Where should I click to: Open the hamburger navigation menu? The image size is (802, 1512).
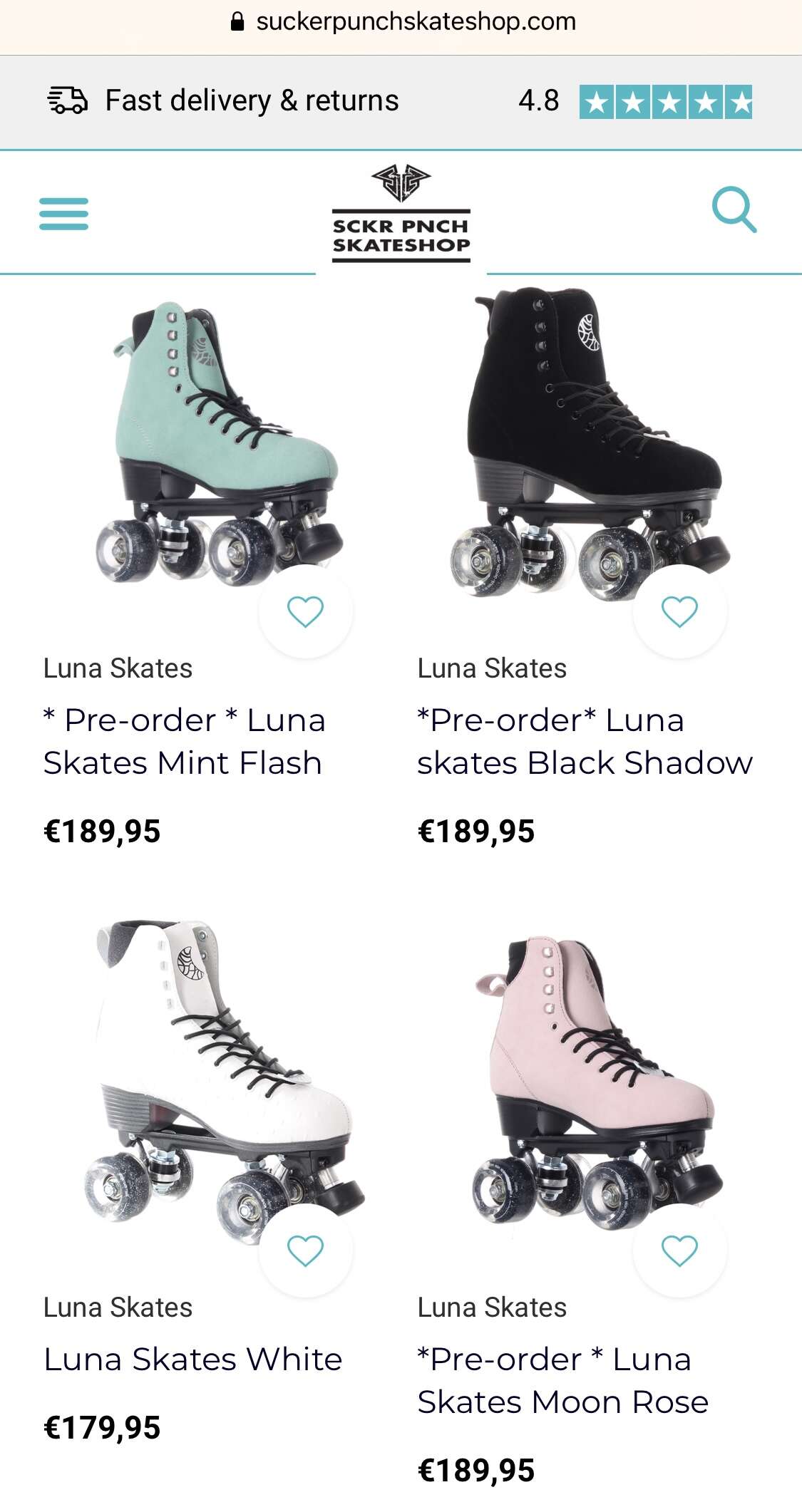[x=63, y=214]
